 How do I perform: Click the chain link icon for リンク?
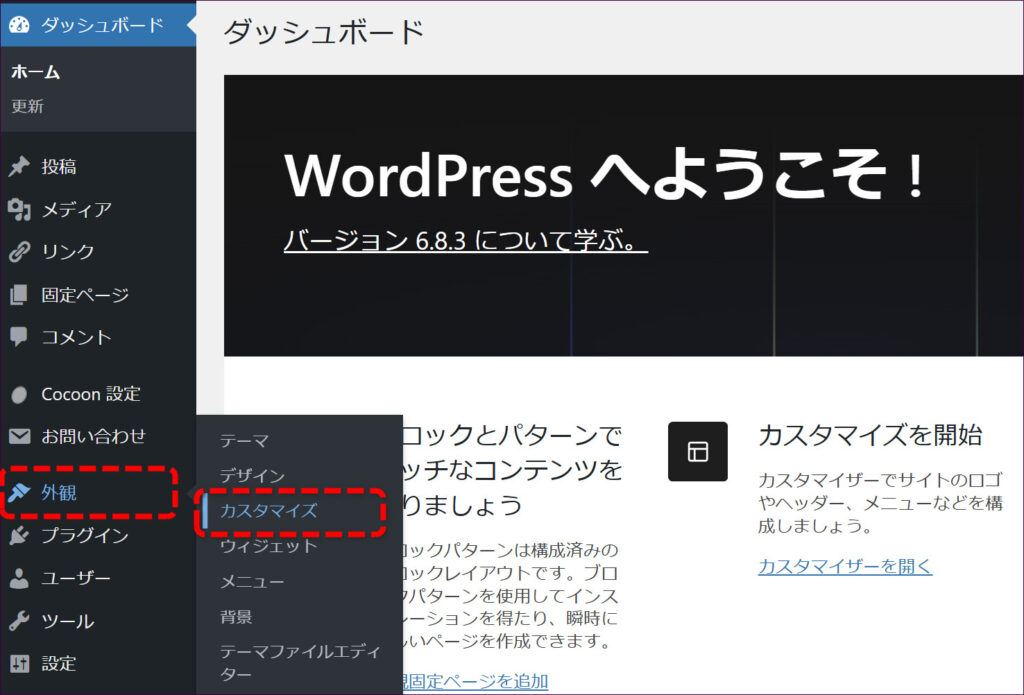[19, 252]
